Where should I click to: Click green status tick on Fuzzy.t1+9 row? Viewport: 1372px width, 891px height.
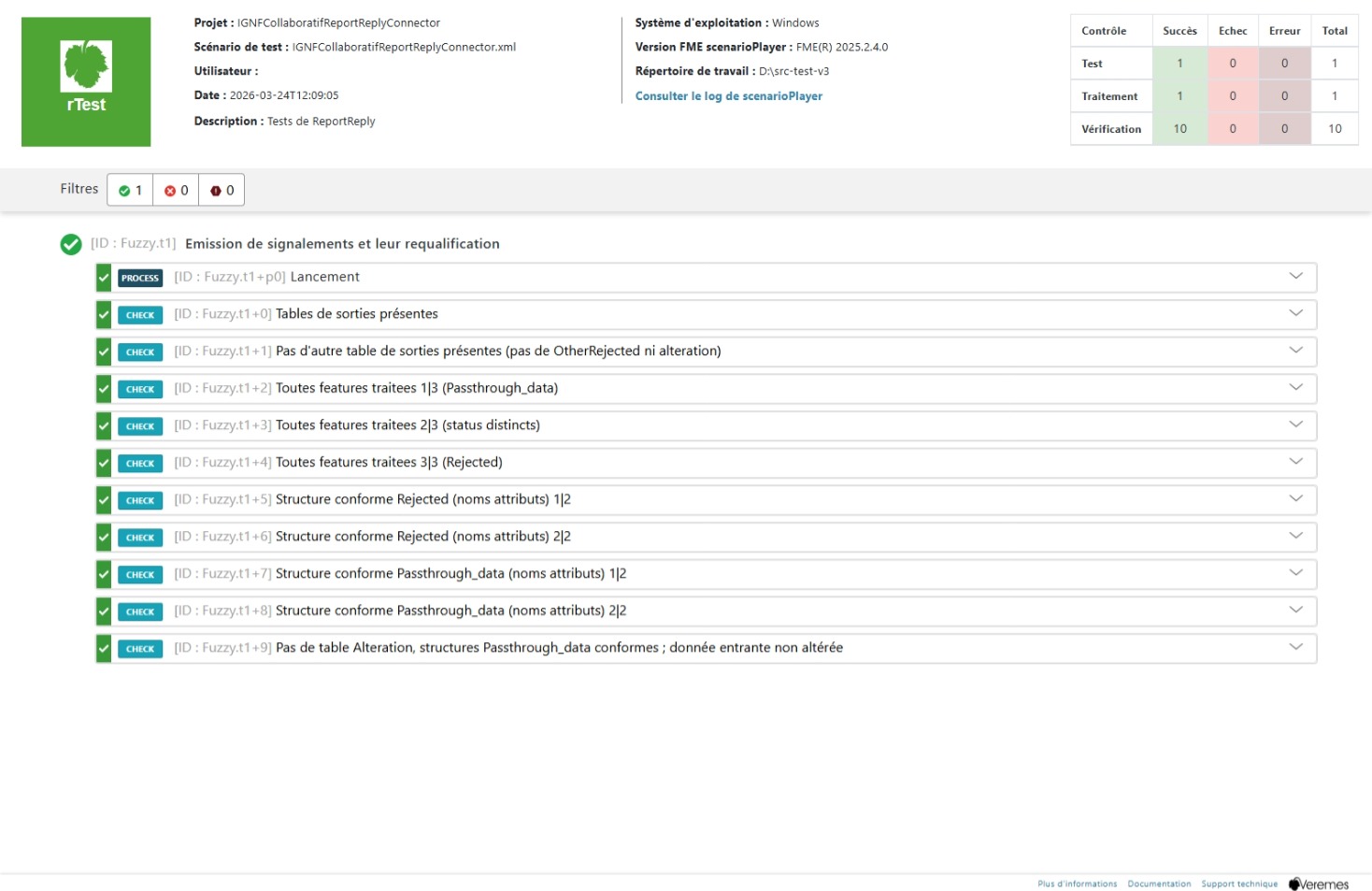104,649
